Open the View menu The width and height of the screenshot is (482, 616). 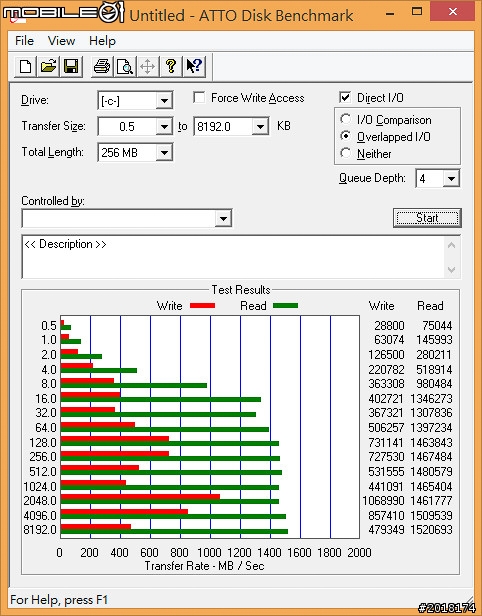coord(61,41)
